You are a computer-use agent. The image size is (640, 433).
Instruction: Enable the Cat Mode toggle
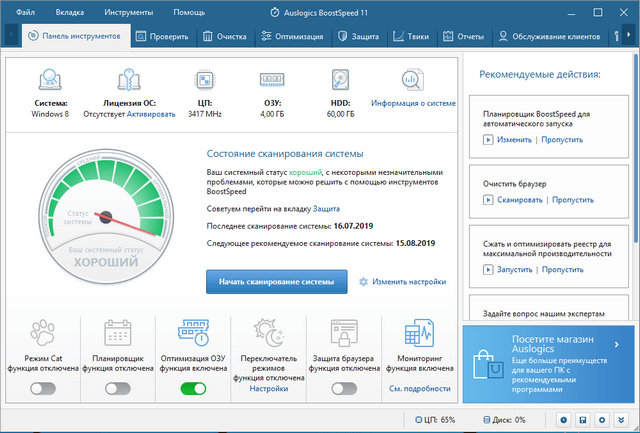point(43,388)
